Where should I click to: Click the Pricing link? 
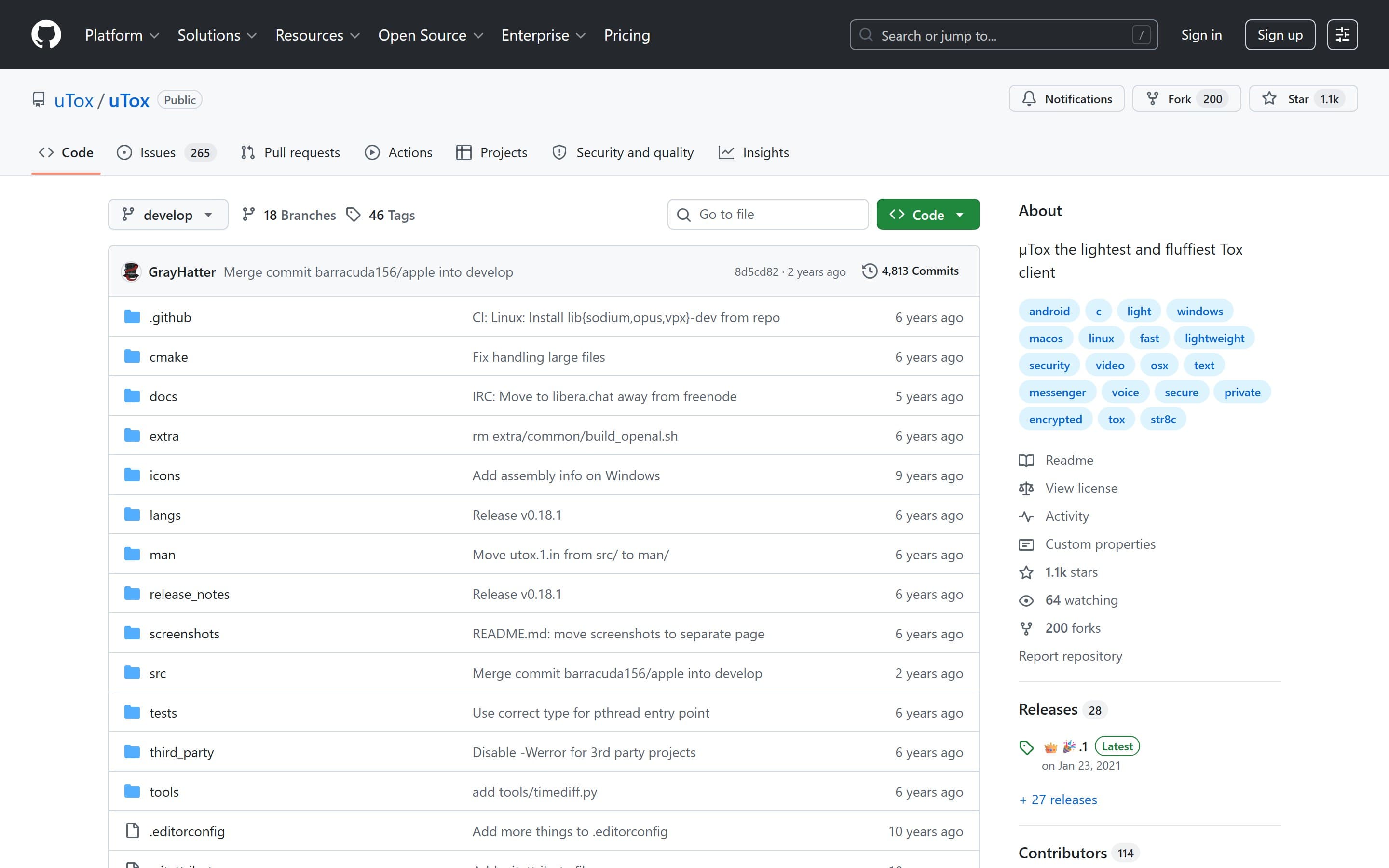[627, 35]
